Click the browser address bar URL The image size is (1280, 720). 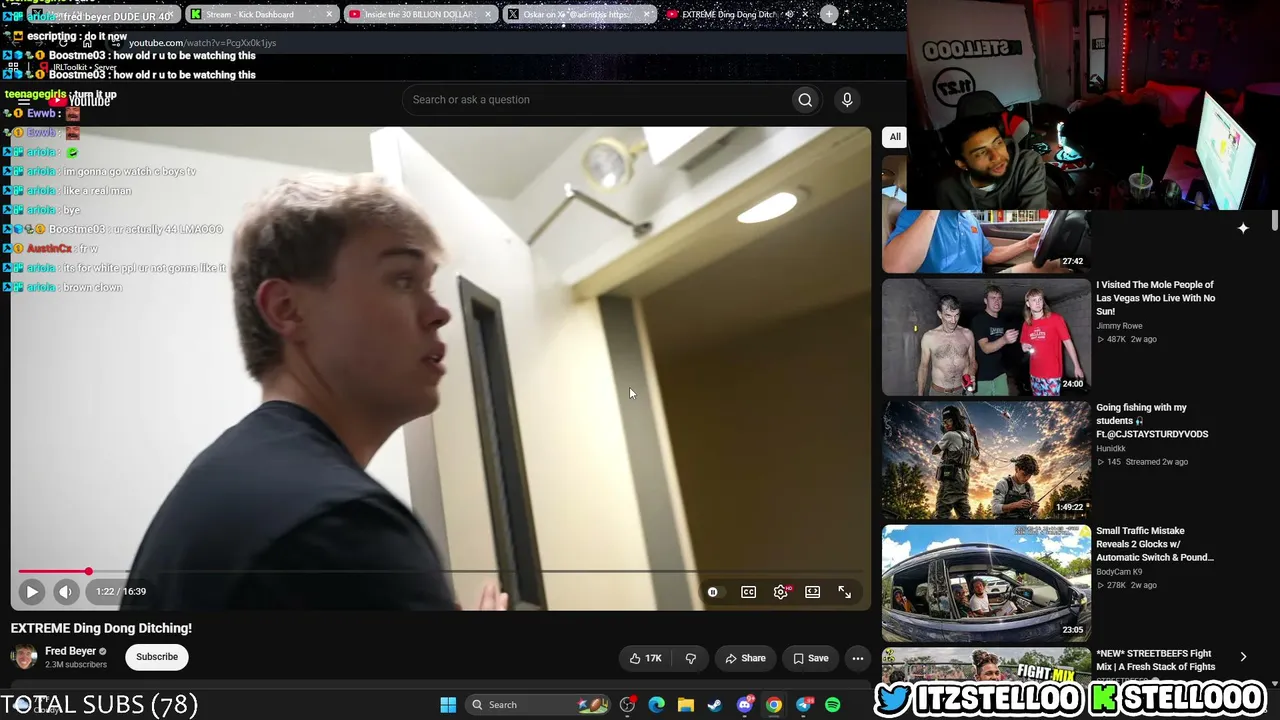(x=202, y=43)
